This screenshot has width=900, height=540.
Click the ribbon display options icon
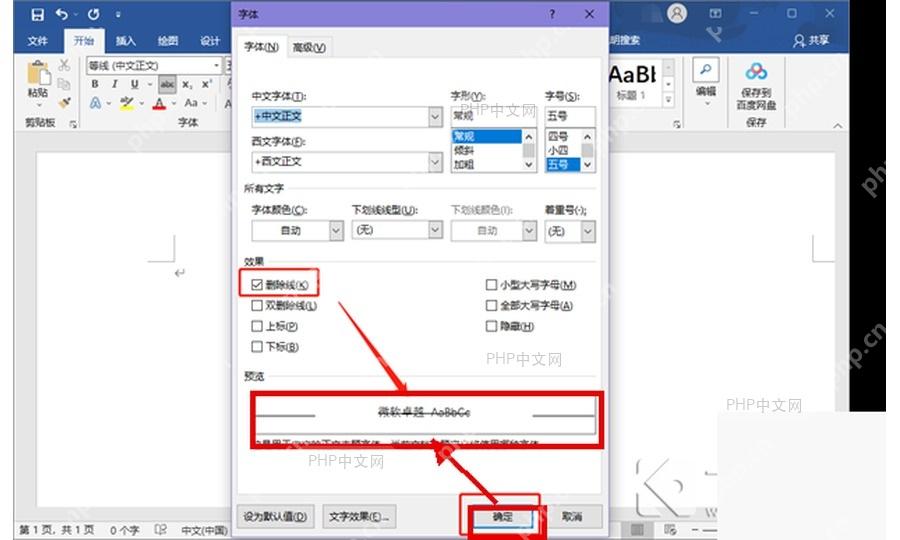tap(715, 13)
